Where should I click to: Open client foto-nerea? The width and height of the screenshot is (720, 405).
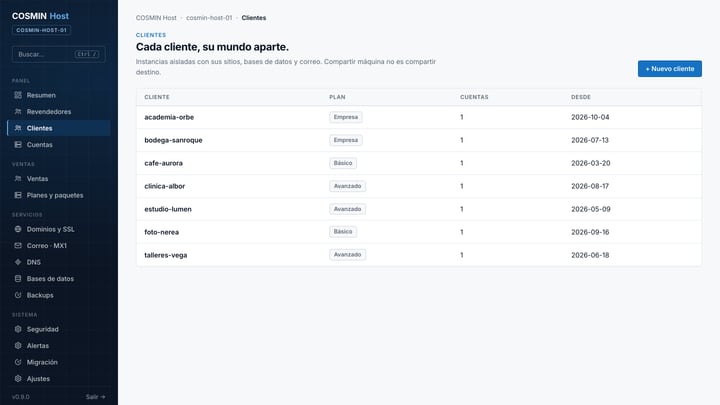coord(162,232)
